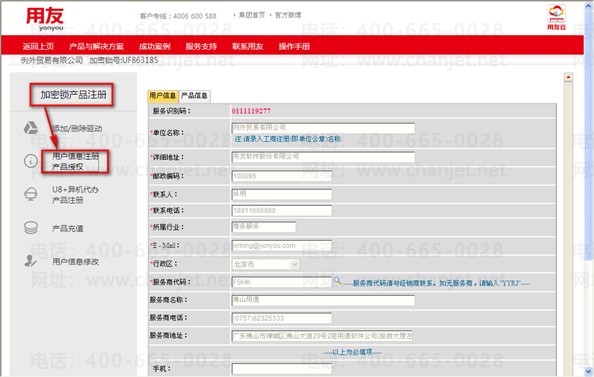This screenshot has height=377, width=594.
Task: Click the 用户信息修改 user-edit icon
Action: [x=30, y=261]
